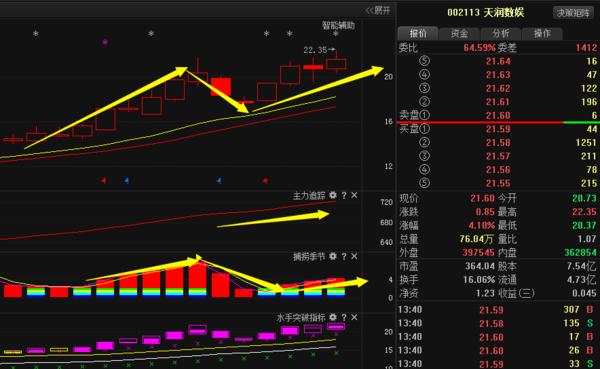Screen dimensions: 600x369
Task: Open settings gear for 捕捞季节 indicator
Action: coord(333,256)
